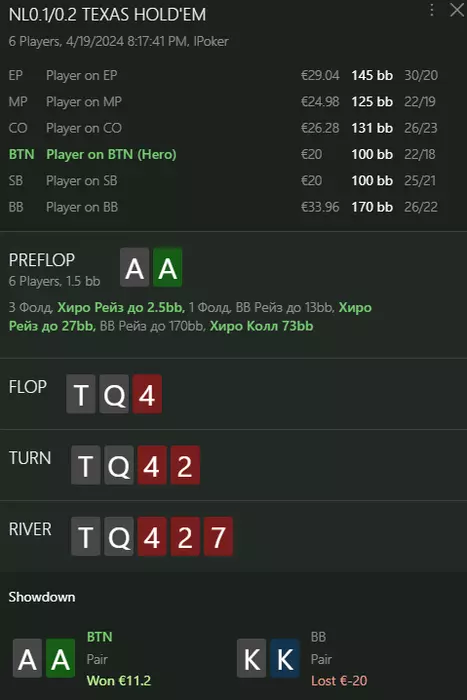Click the 170 bb stack value

(x=372, y=207)
